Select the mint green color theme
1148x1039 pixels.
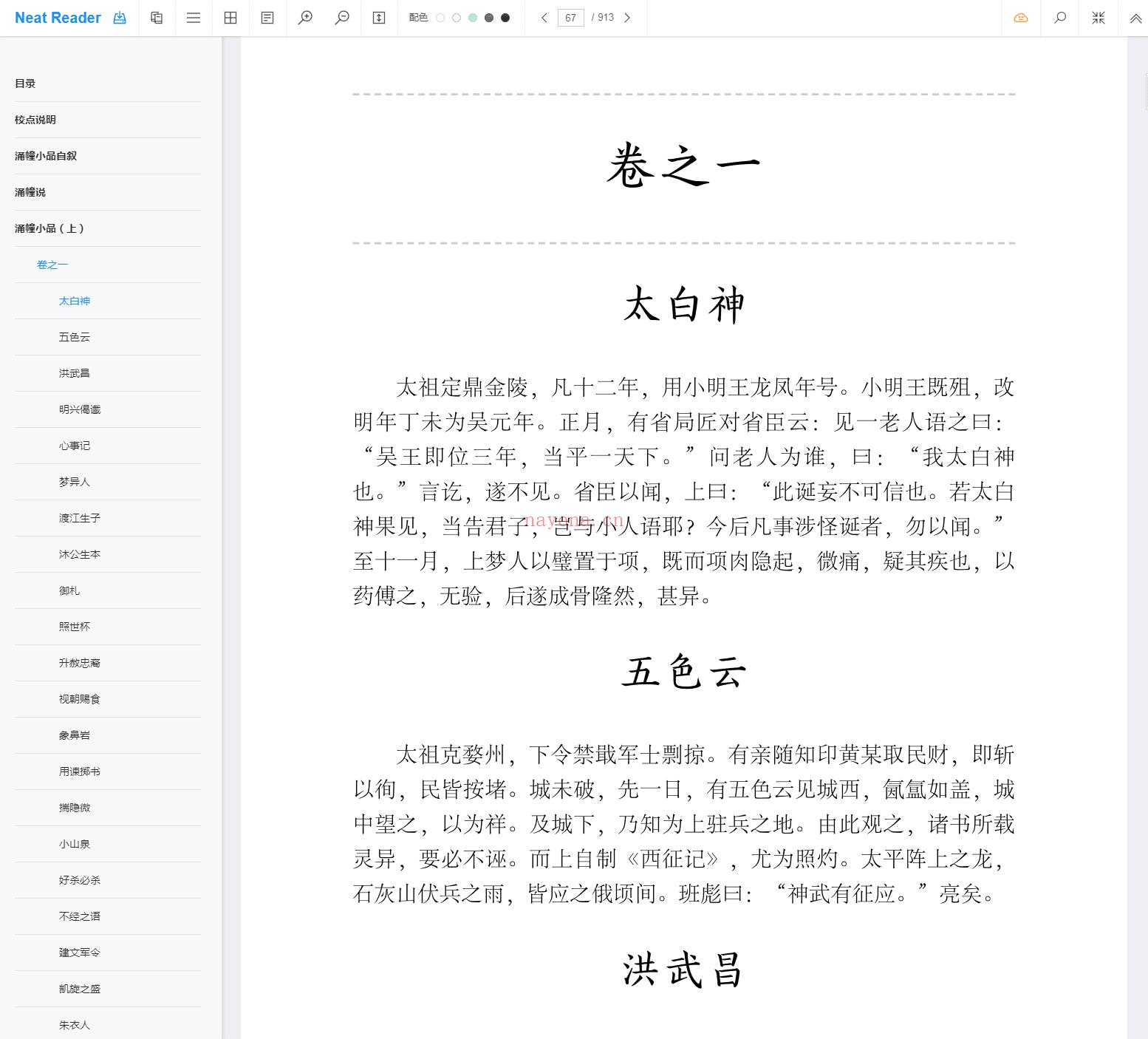click(x=473, y=18)
